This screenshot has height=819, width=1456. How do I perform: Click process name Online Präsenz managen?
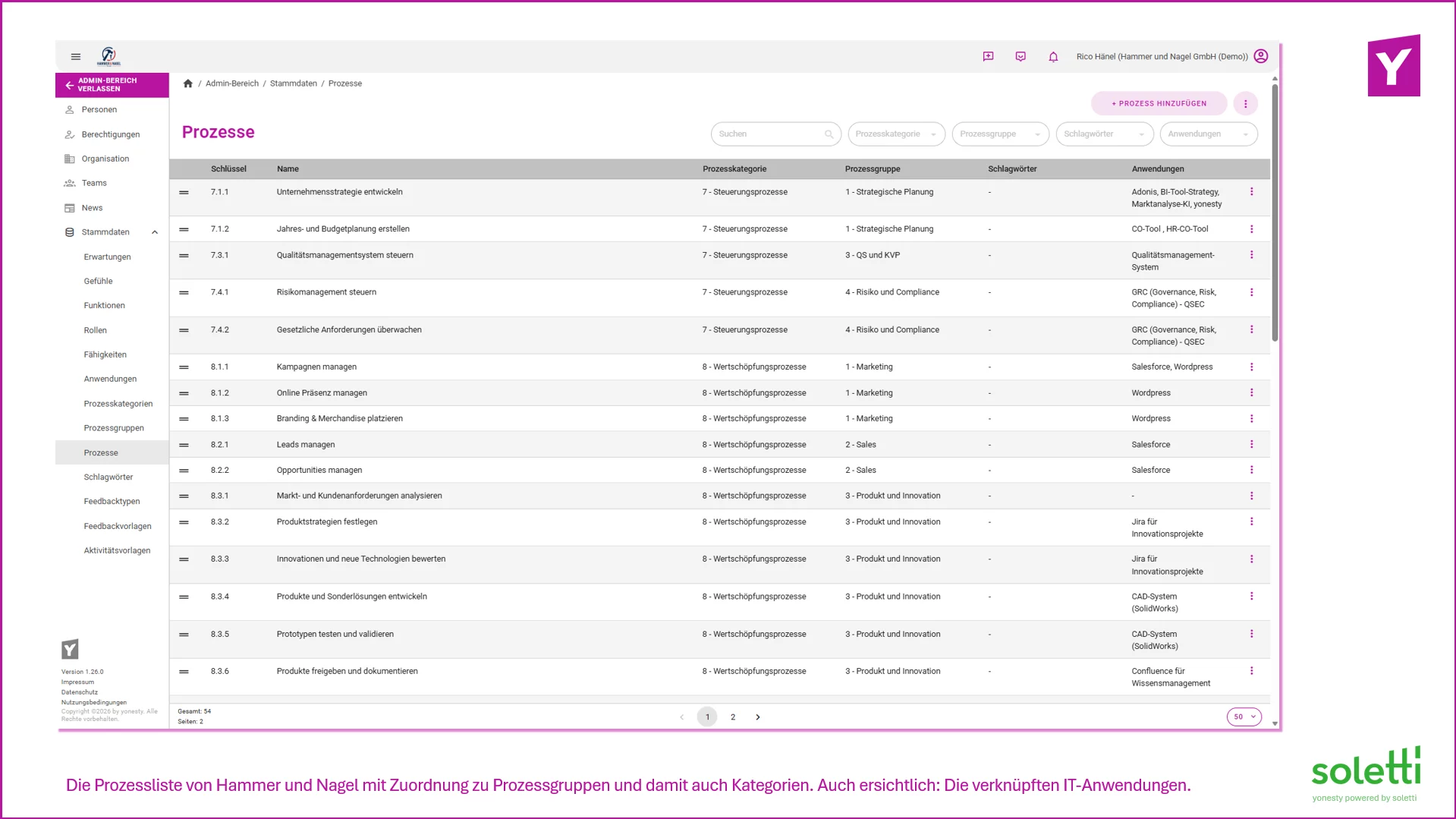322,393
